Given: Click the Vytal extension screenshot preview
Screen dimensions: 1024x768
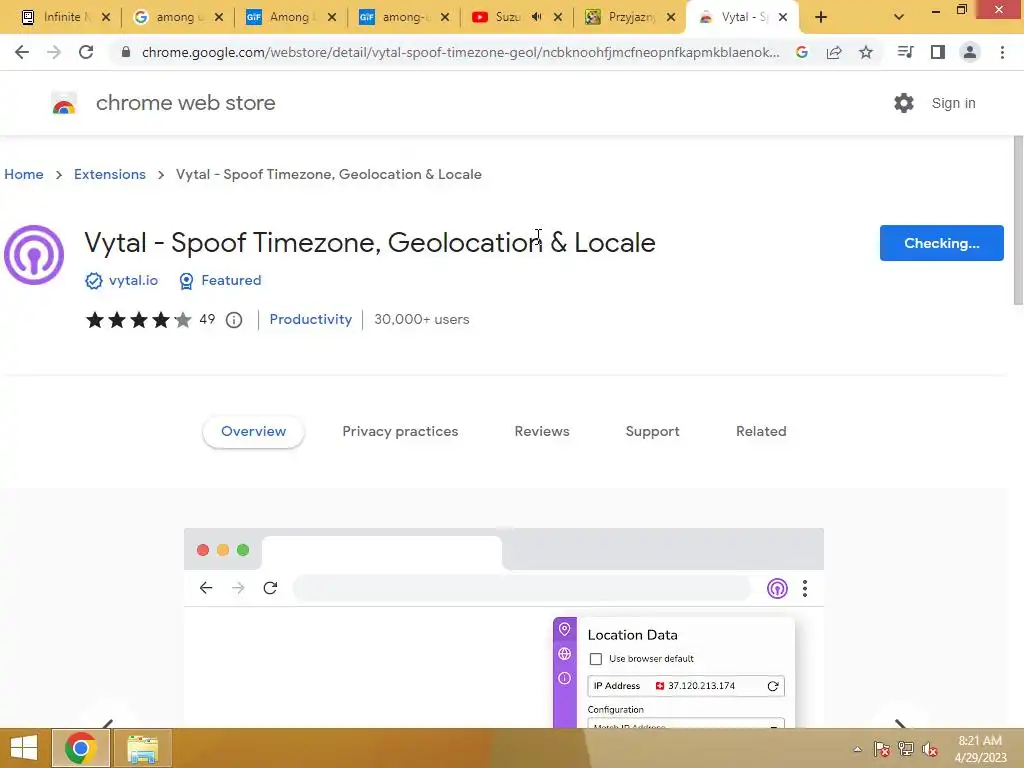Looking at the screenshot, I should (504, 628).
